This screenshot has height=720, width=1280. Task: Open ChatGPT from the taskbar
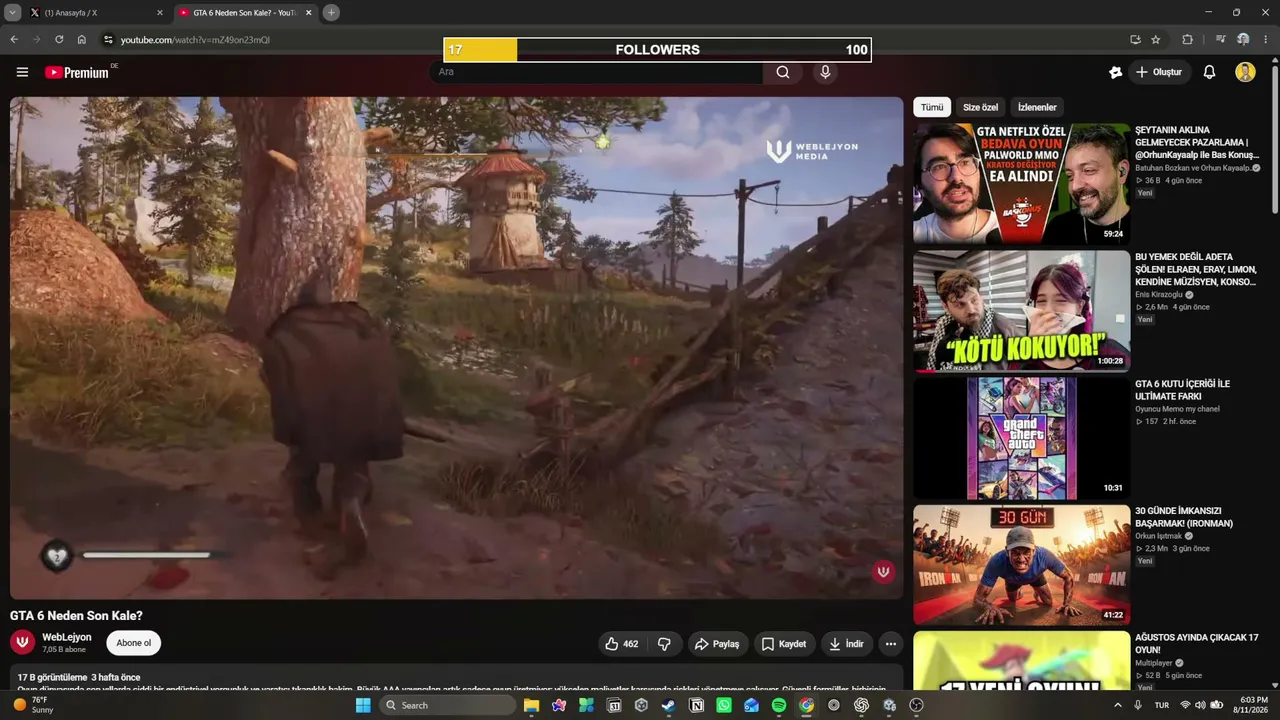pos(861,705)
